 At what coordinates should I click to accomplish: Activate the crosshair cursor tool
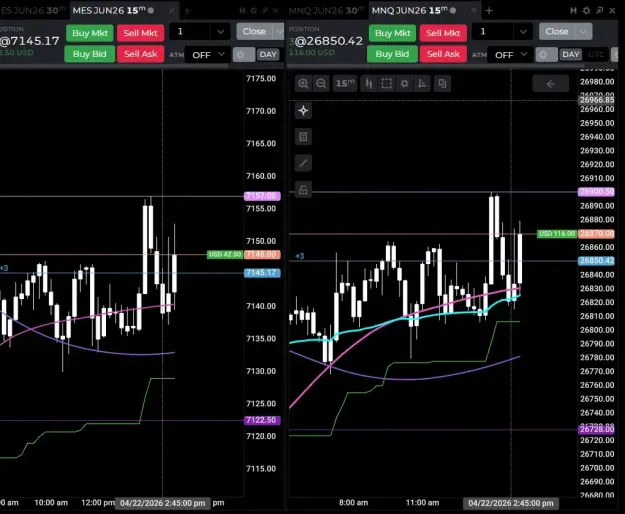[x=303, y=110]
